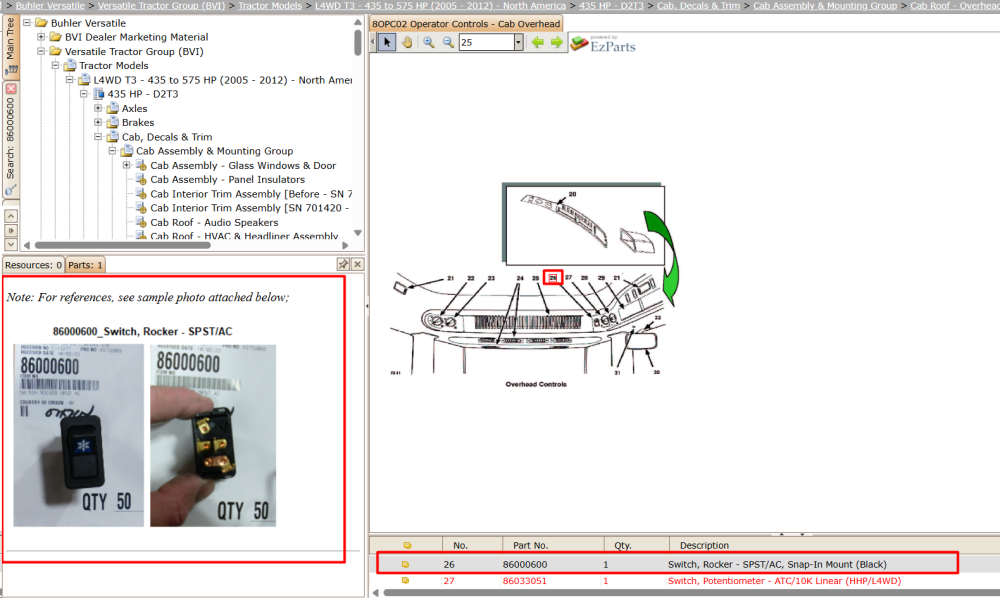
Task: Click the tree scrollbar right arrow
Action: [345, 245]
